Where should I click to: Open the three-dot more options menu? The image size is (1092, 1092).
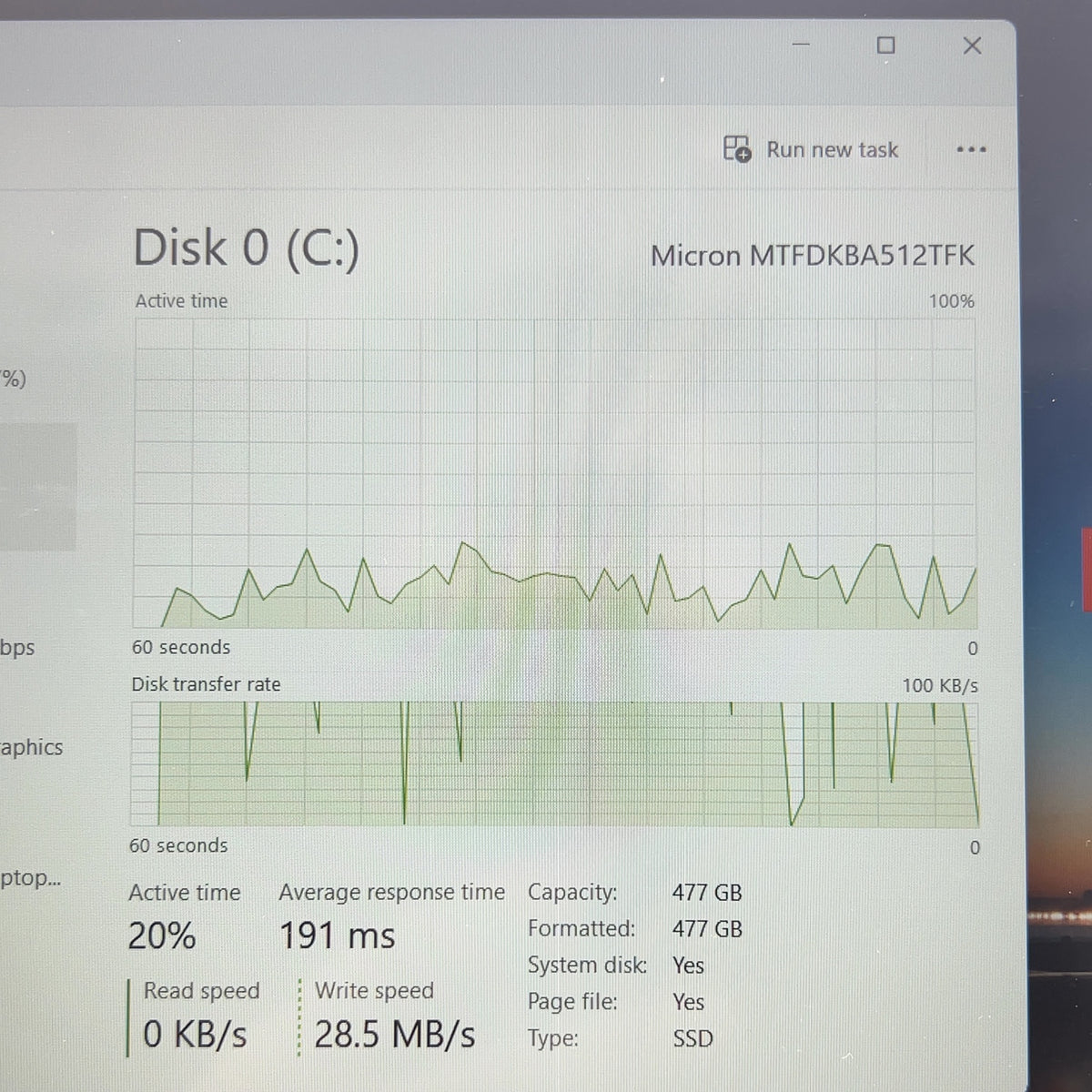click(x=971, y=149)
